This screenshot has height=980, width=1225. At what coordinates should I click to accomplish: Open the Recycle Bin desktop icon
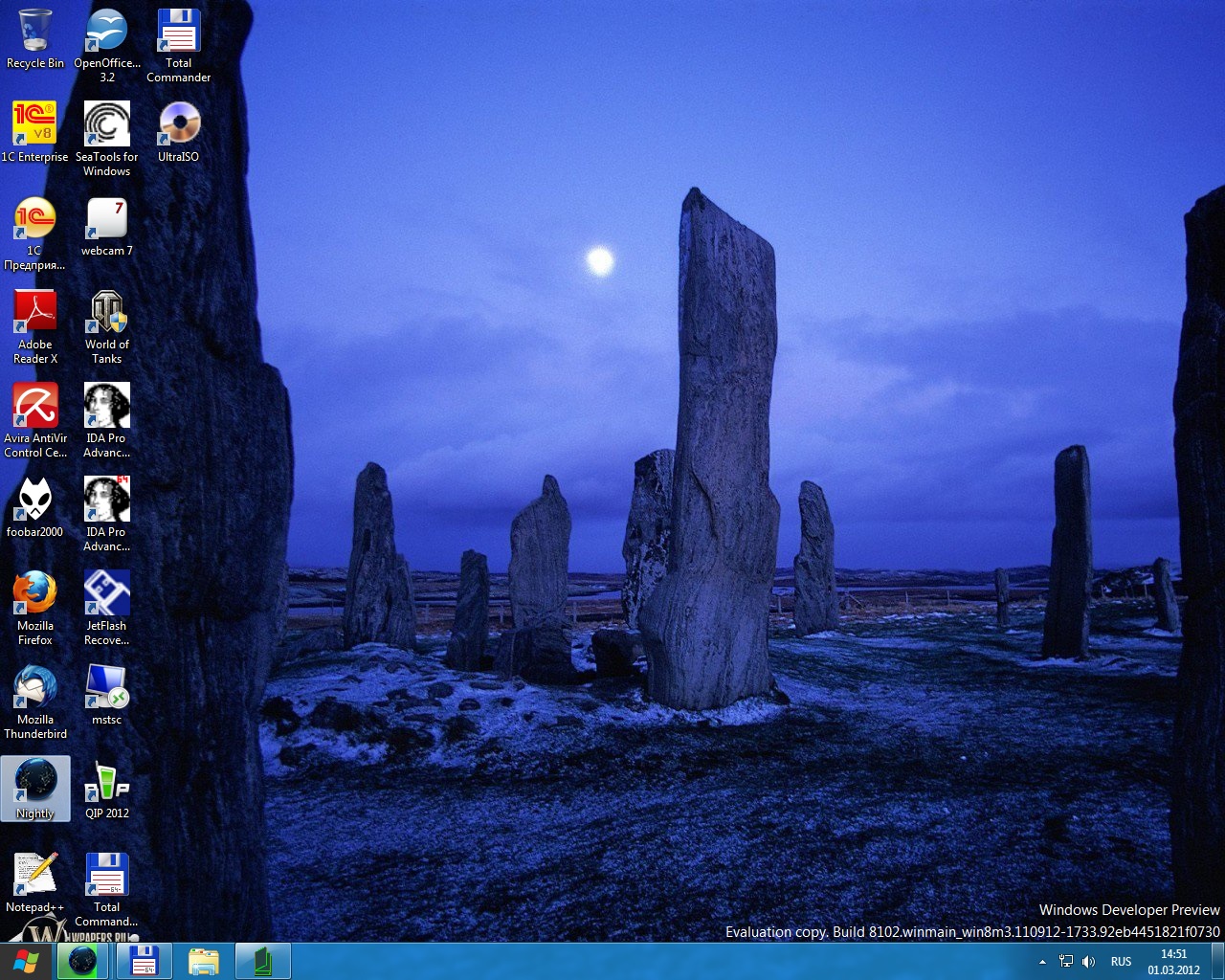(35, 32)
